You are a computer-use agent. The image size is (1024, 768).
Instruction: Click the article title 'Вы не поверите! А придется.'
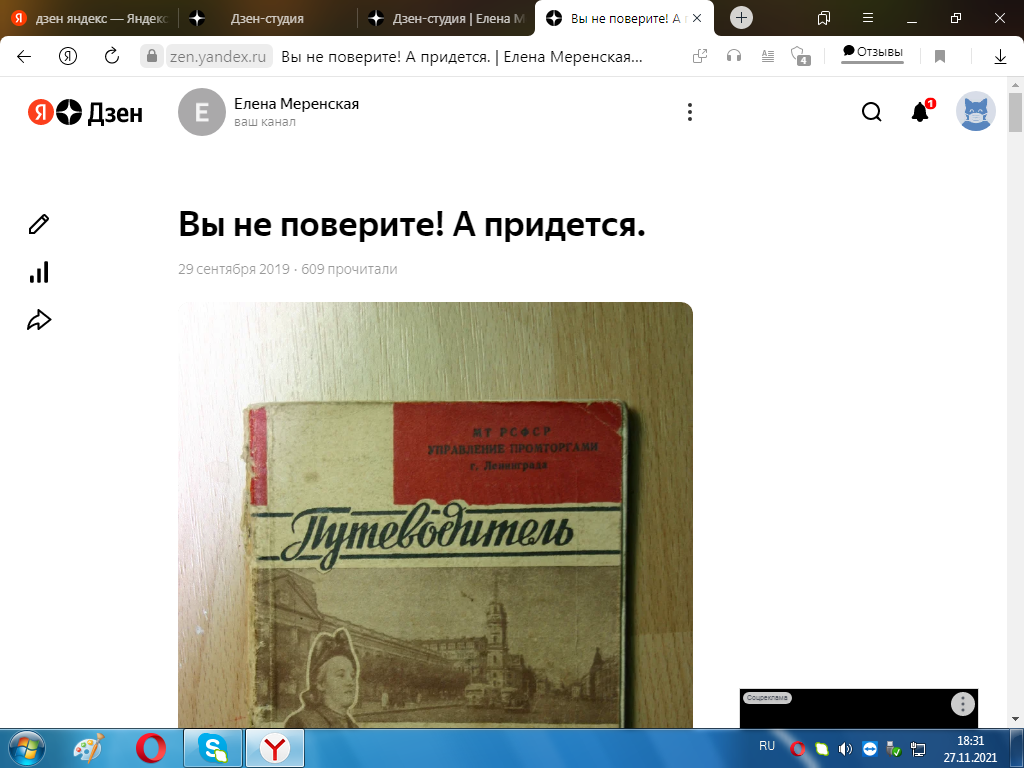411,225
